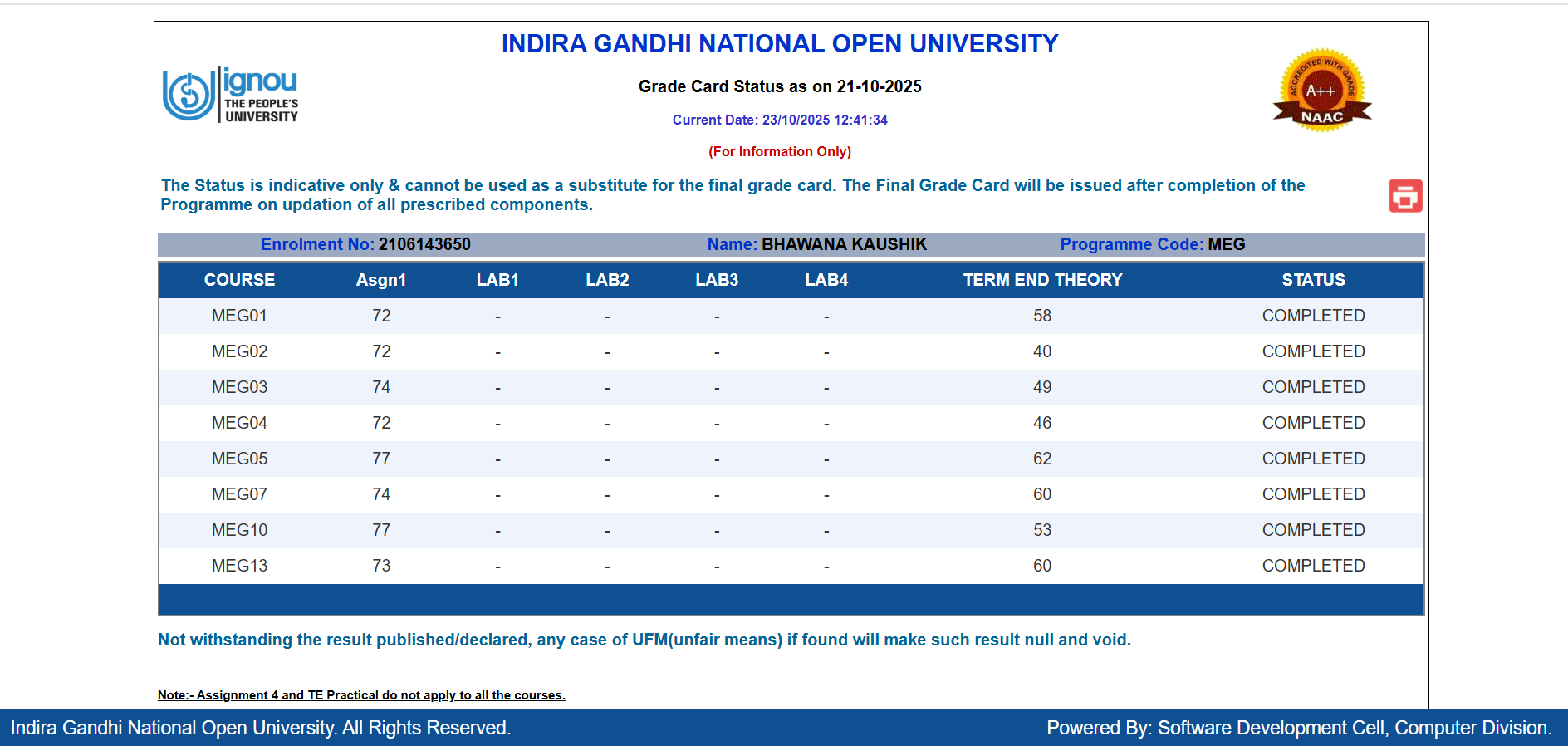Select course code MEG01
Image resolution: width=1568 pixels, height=746 pixels.
pyautogui.click(x=239, y=316)
